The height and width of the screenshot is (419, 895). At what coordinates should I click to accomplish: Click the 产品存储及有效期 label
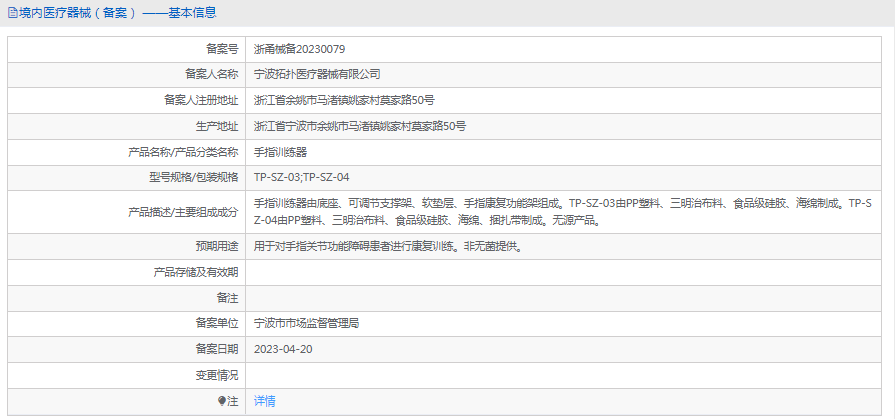(196, 272)
